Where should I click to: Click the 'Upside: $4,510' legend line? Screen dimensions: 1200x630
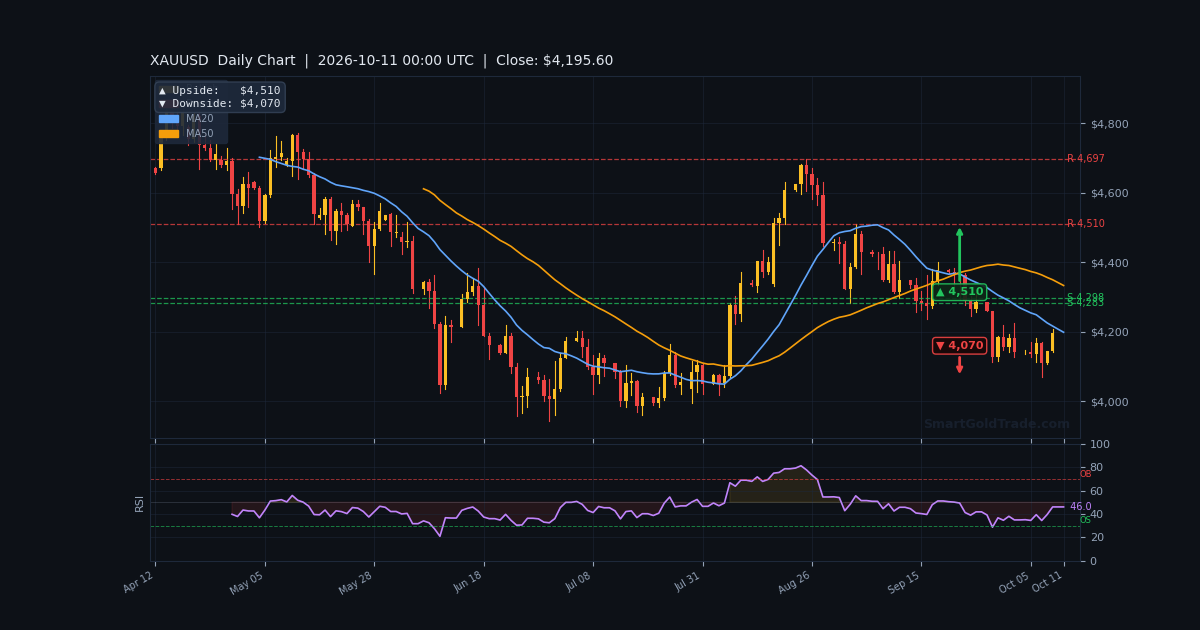[x=219, y=91]
